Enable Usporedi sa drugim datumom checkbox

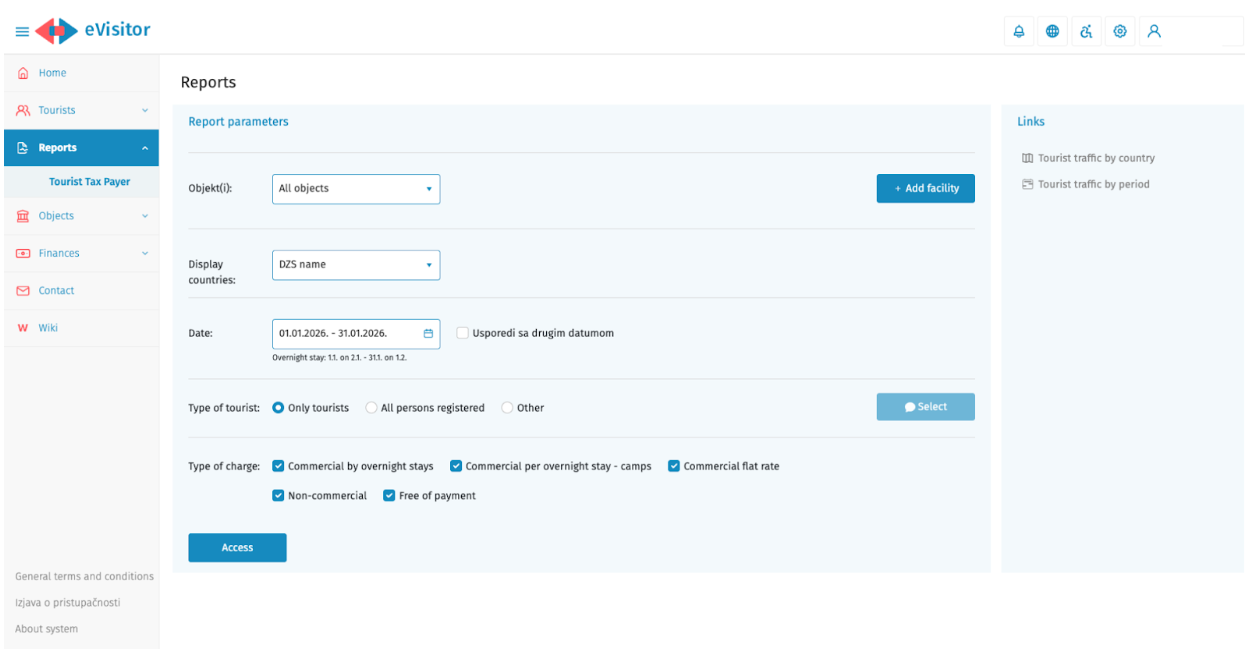click(x=462, y=333)
